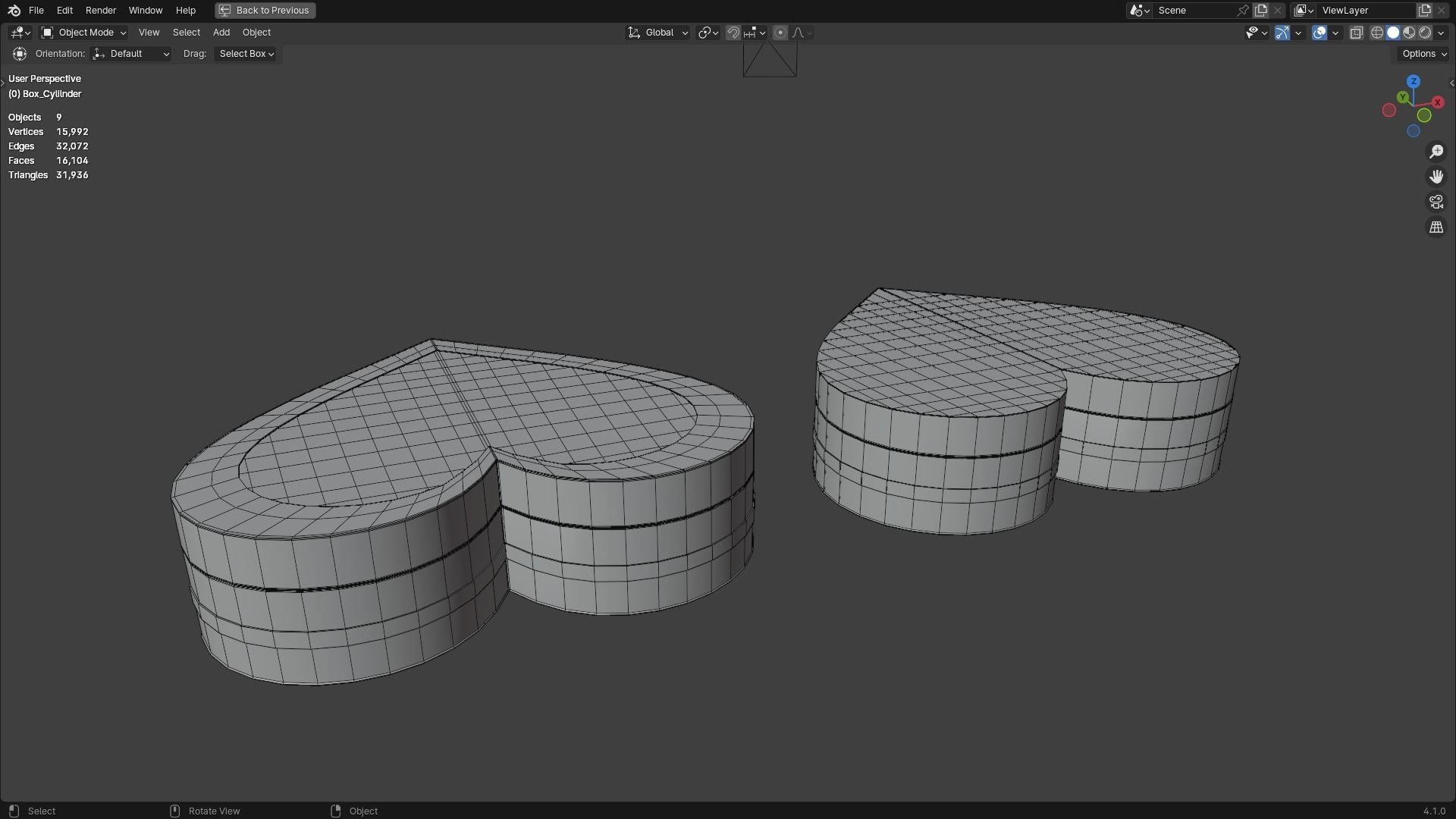Viewport: 1456px width, 819px height.
Task: Toggle viewport overlays visibility
Action: coord(1319,33)
